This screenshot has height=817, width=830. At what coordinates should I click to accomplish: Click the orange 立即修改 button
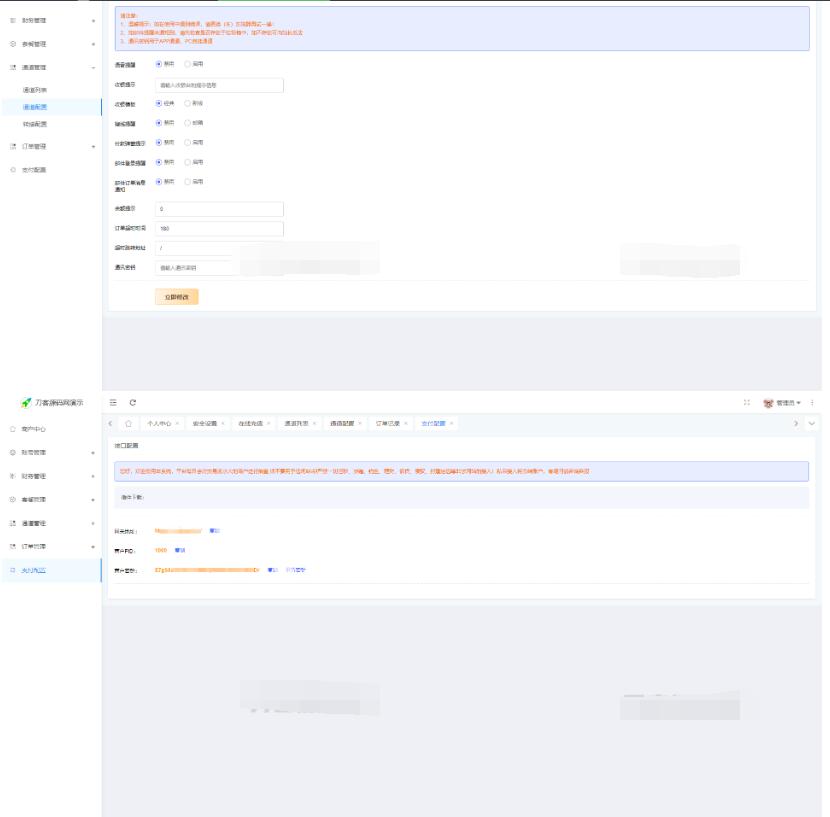click(176, 297)
